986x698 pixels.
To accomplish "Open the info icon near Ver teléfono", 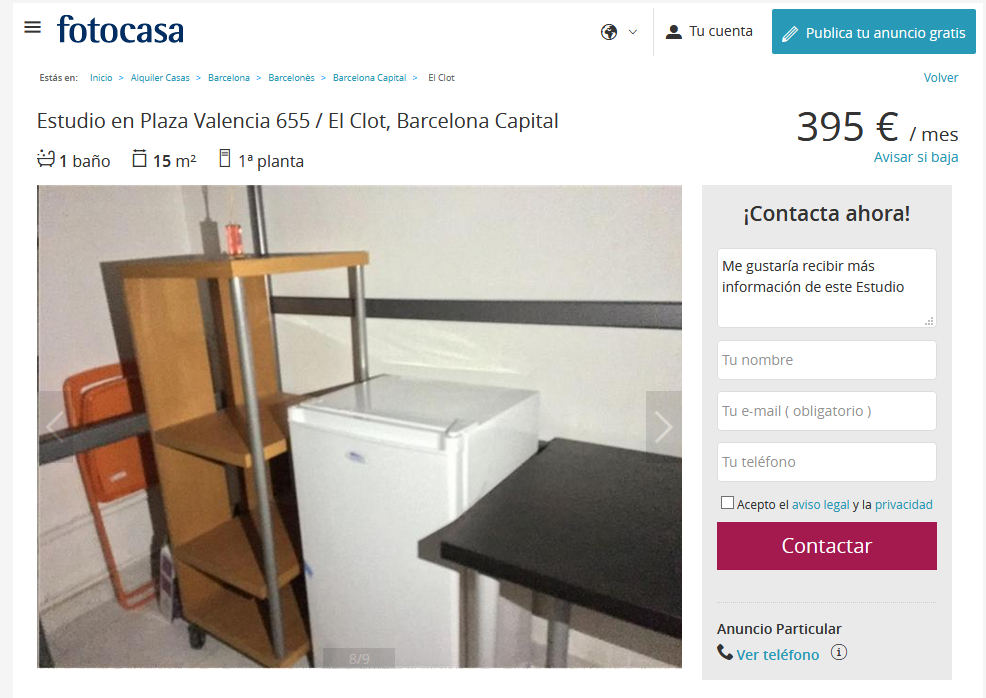I will pos(839,652).
